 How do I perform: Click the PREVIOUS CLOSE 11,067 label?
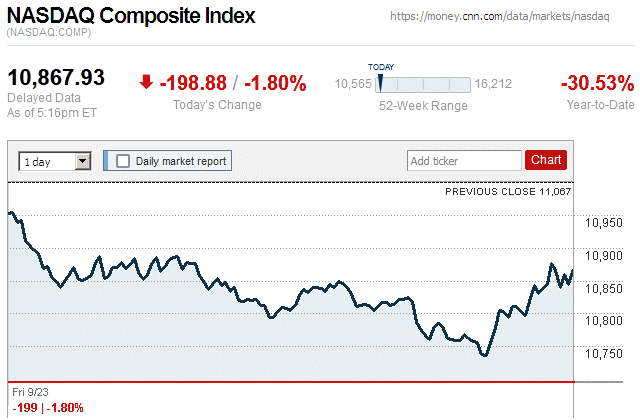tap(508, 190)
